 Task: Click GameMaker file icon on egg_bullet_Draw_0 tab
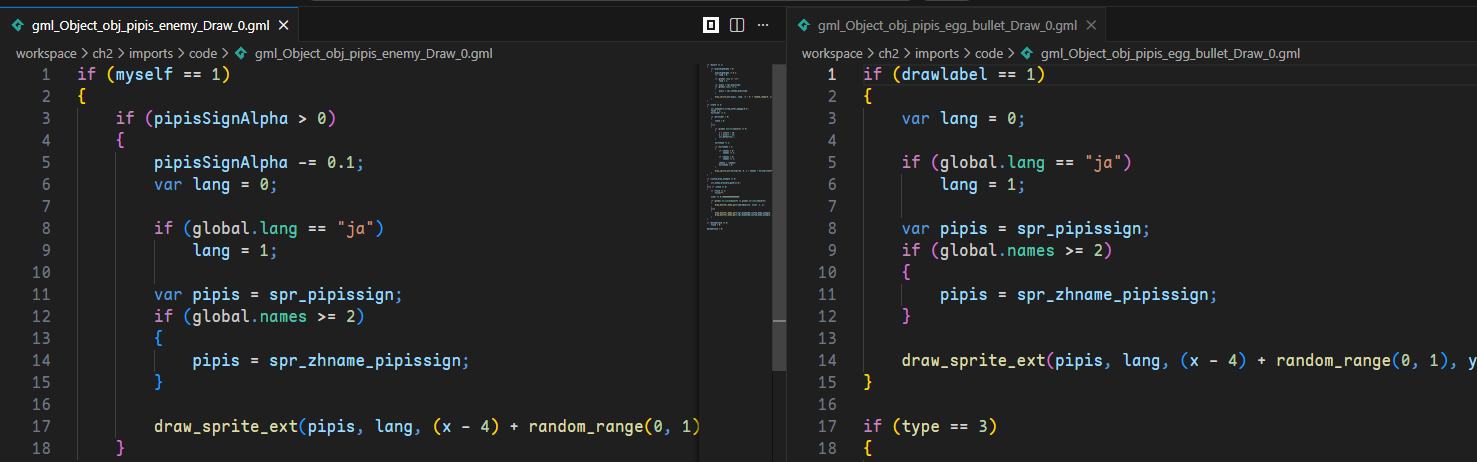803,25
